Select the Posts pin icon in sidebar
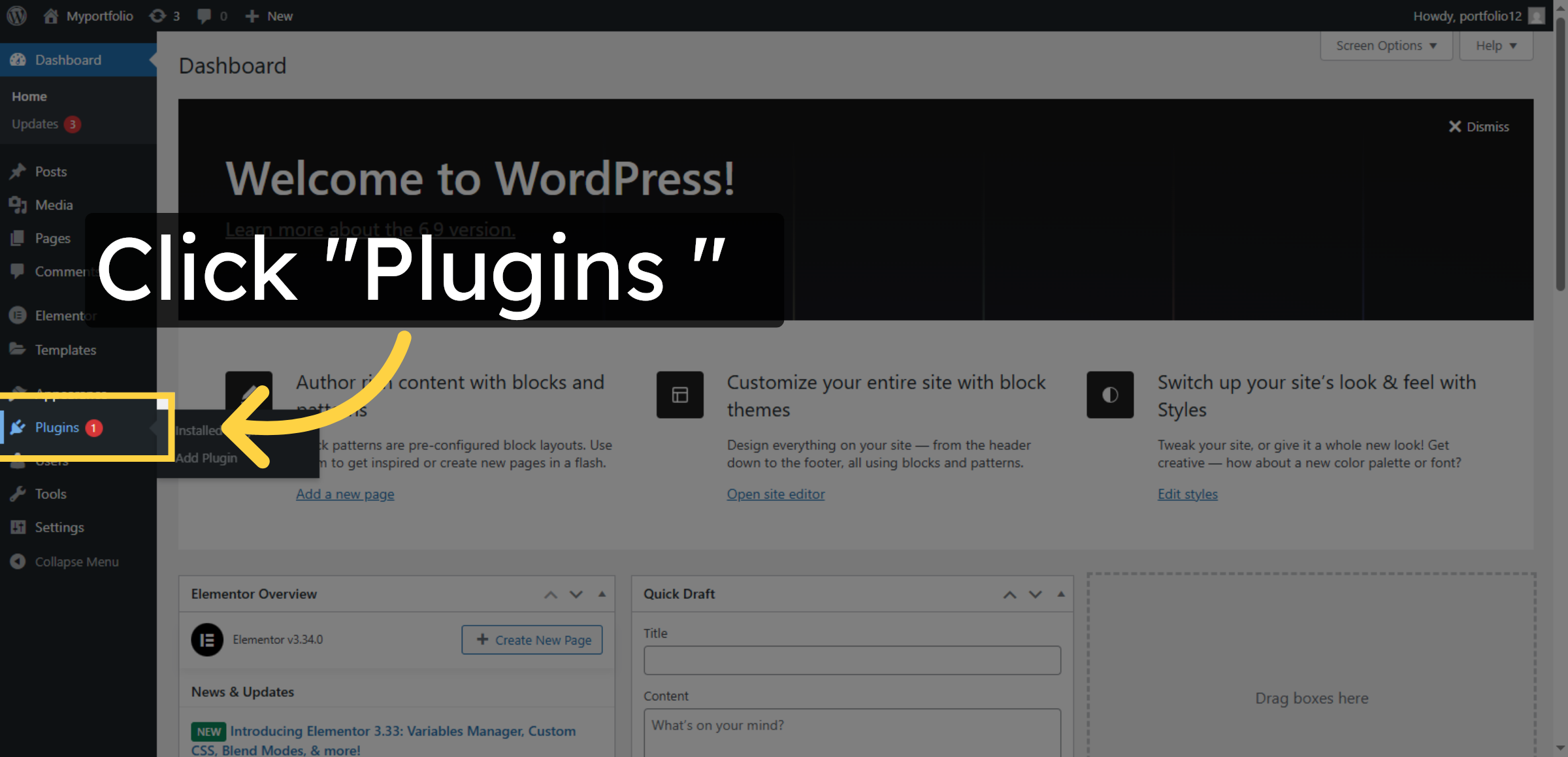 click(19, 171)
